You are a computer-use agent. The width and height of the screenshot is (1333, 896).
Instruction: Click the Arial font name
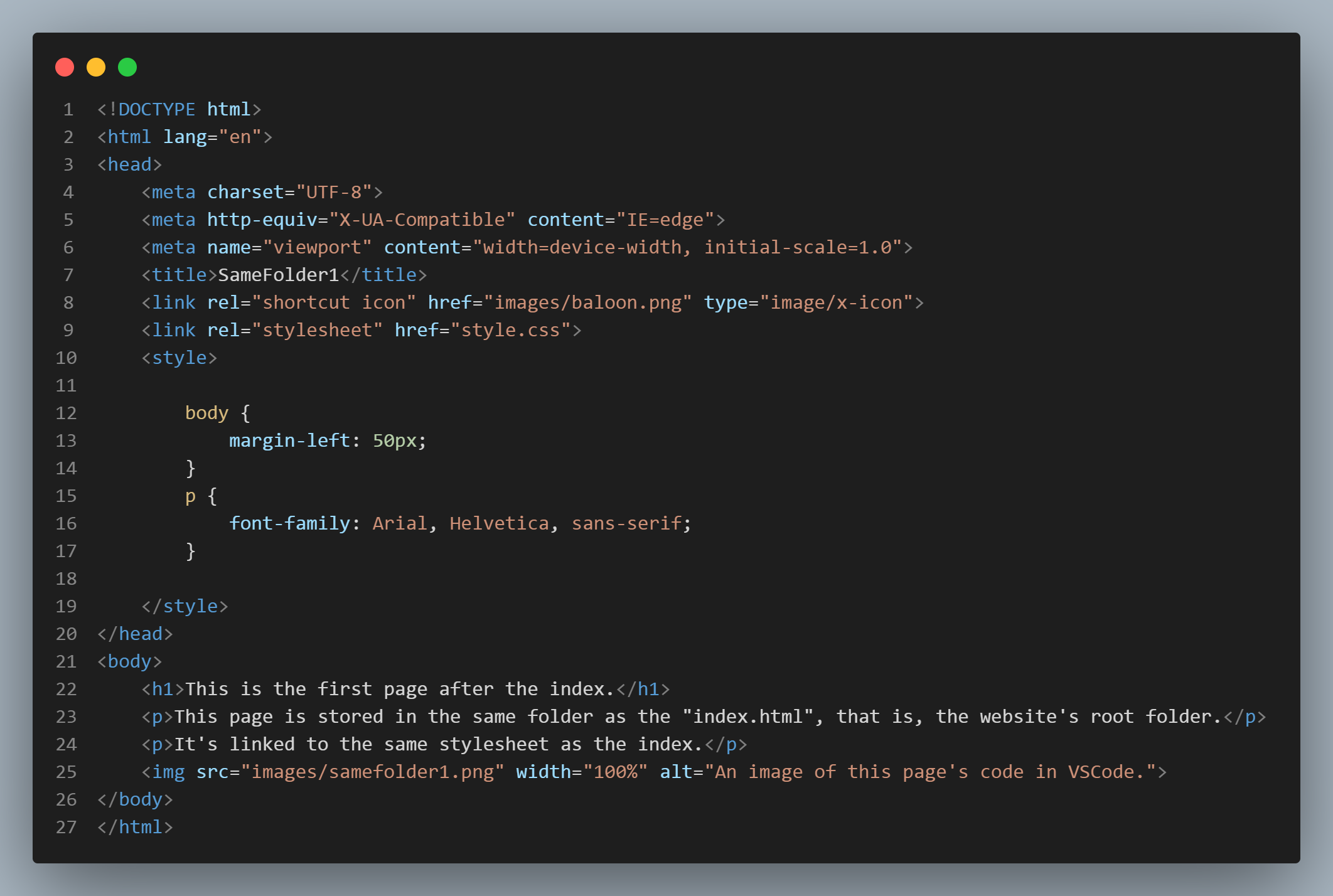tap(400, 523)
